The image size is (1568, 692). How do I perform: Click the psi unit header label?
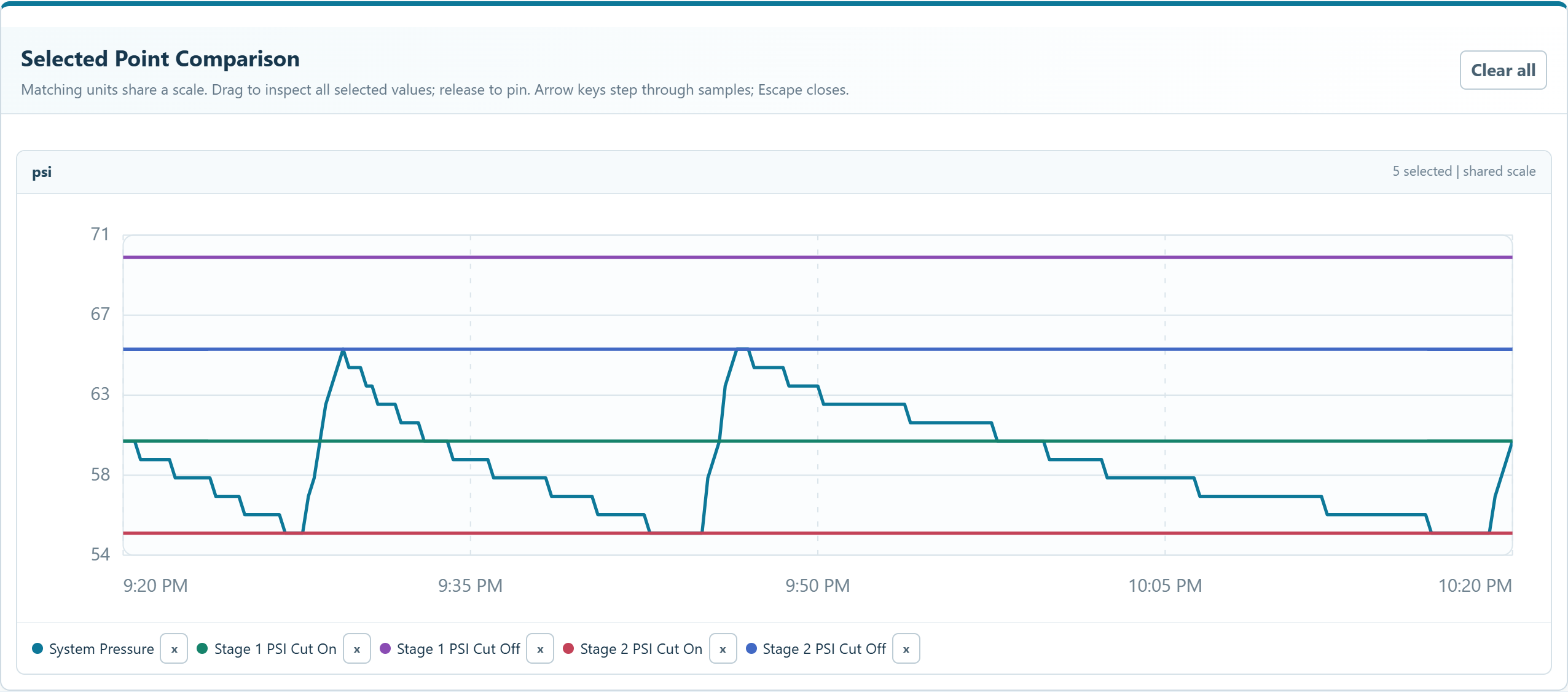[x=42, y=172]
